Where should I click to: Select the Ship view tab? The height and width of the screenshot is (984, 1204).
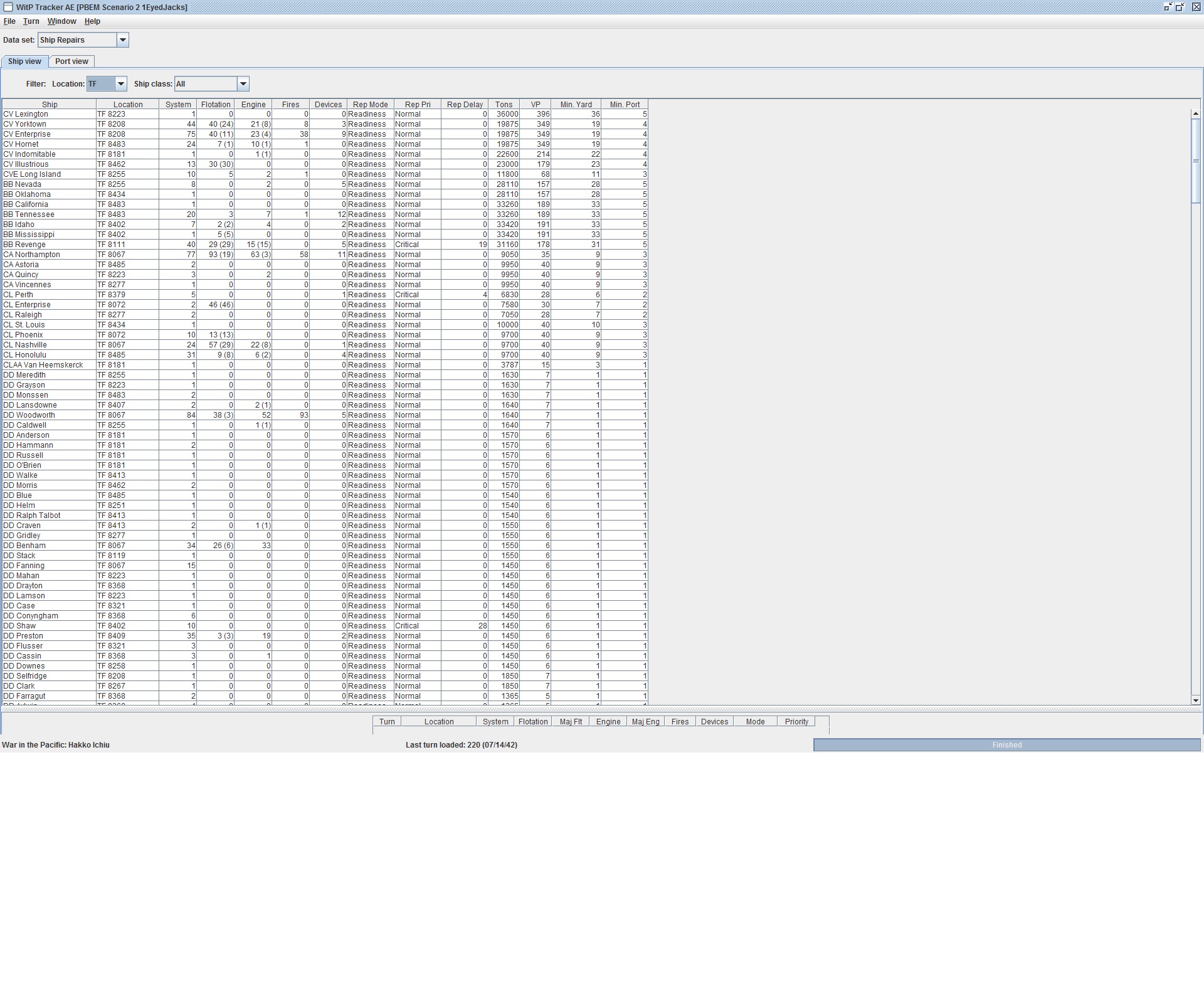click(24, 61)
